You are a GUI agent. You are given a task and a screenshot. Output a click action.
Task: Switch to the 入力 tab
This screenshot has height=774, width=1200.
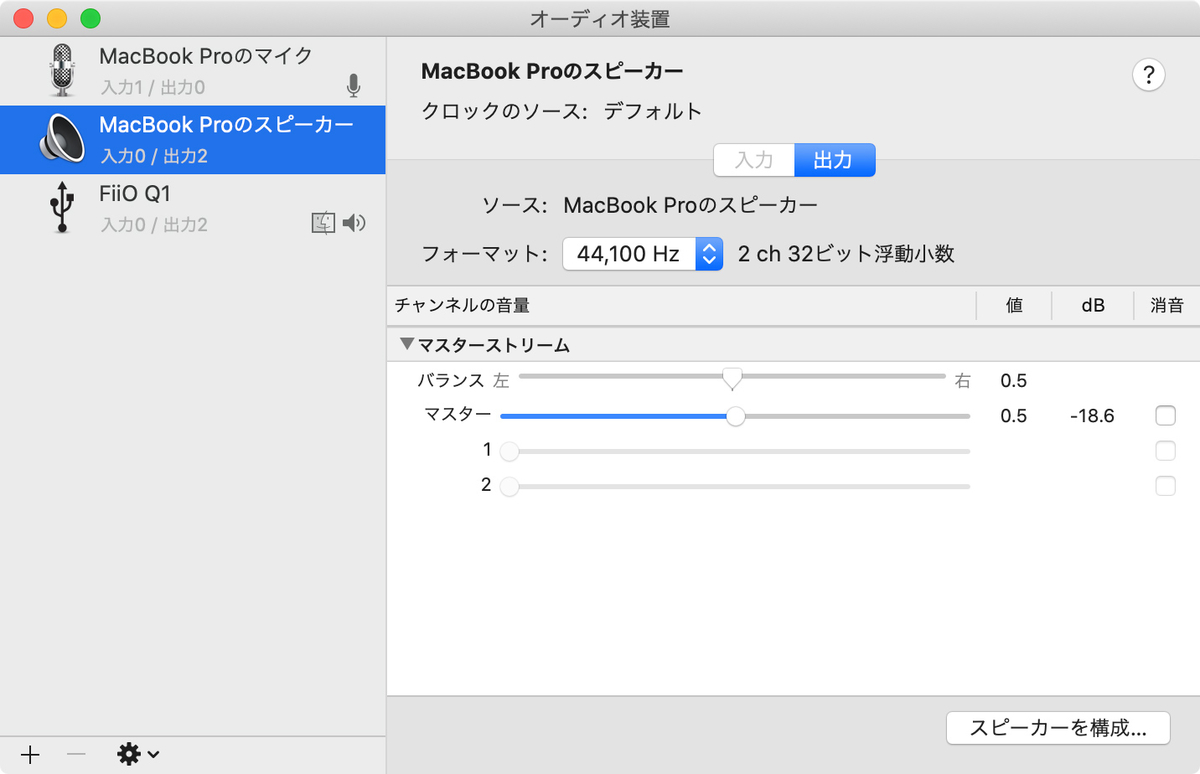(754, 160)
